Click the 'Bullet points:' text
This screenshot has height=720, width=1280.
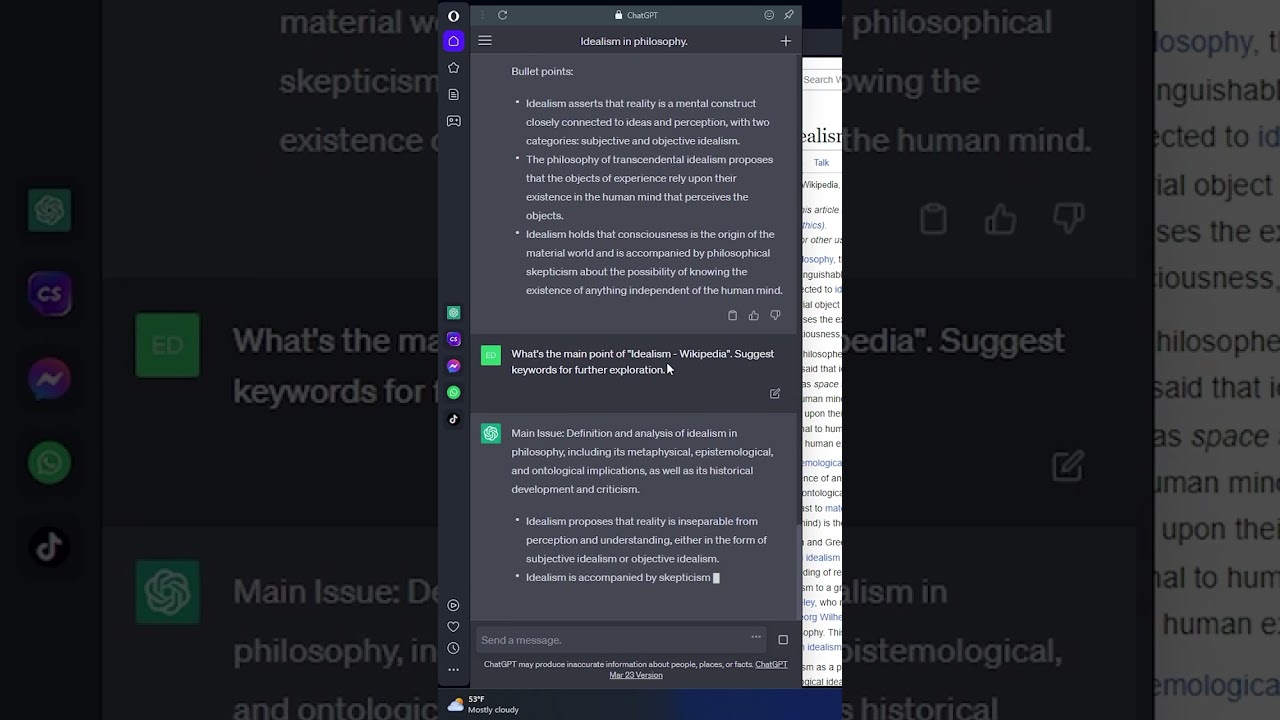pos(542,72)
